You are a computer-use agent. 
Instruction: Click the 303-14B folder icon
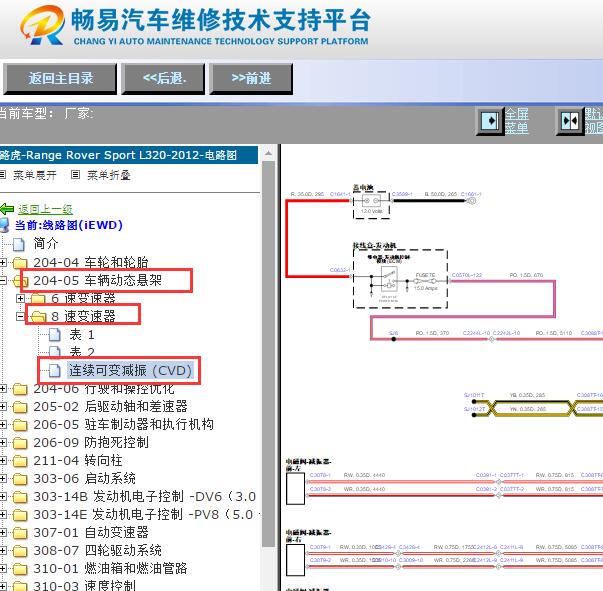pyautogui.click(x=20, y=497)
